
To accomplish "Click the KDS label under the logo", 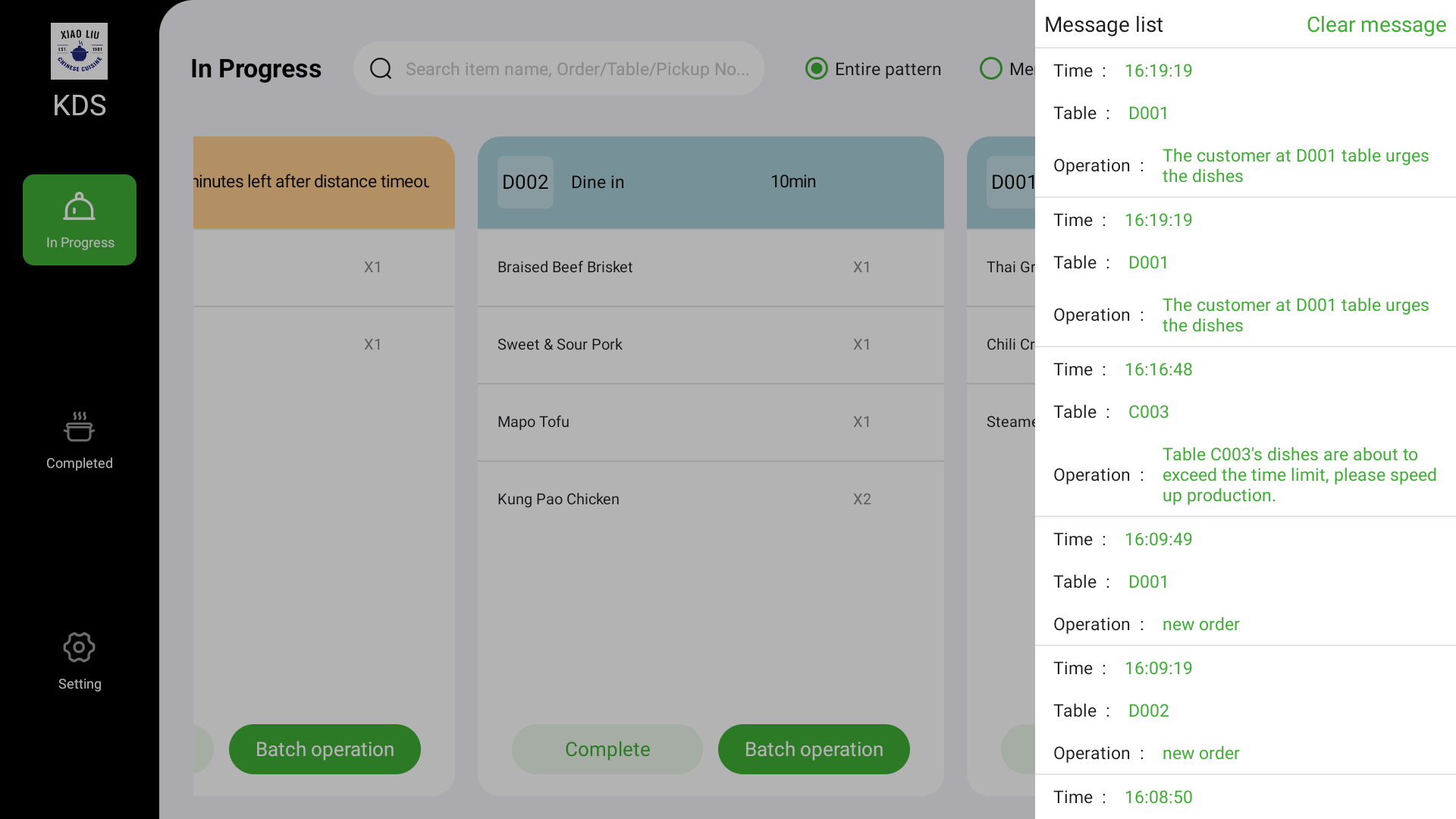I will coord(79,105).
